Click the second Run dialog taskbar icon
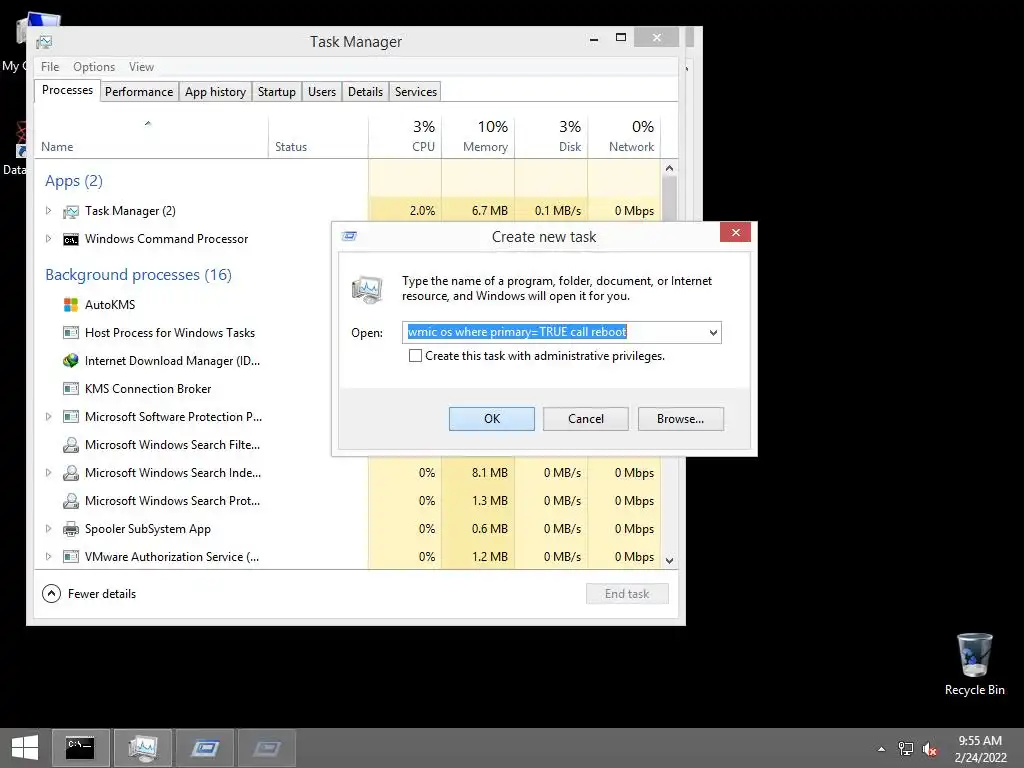Screen dimensions: 1024x768 (266, 748)
